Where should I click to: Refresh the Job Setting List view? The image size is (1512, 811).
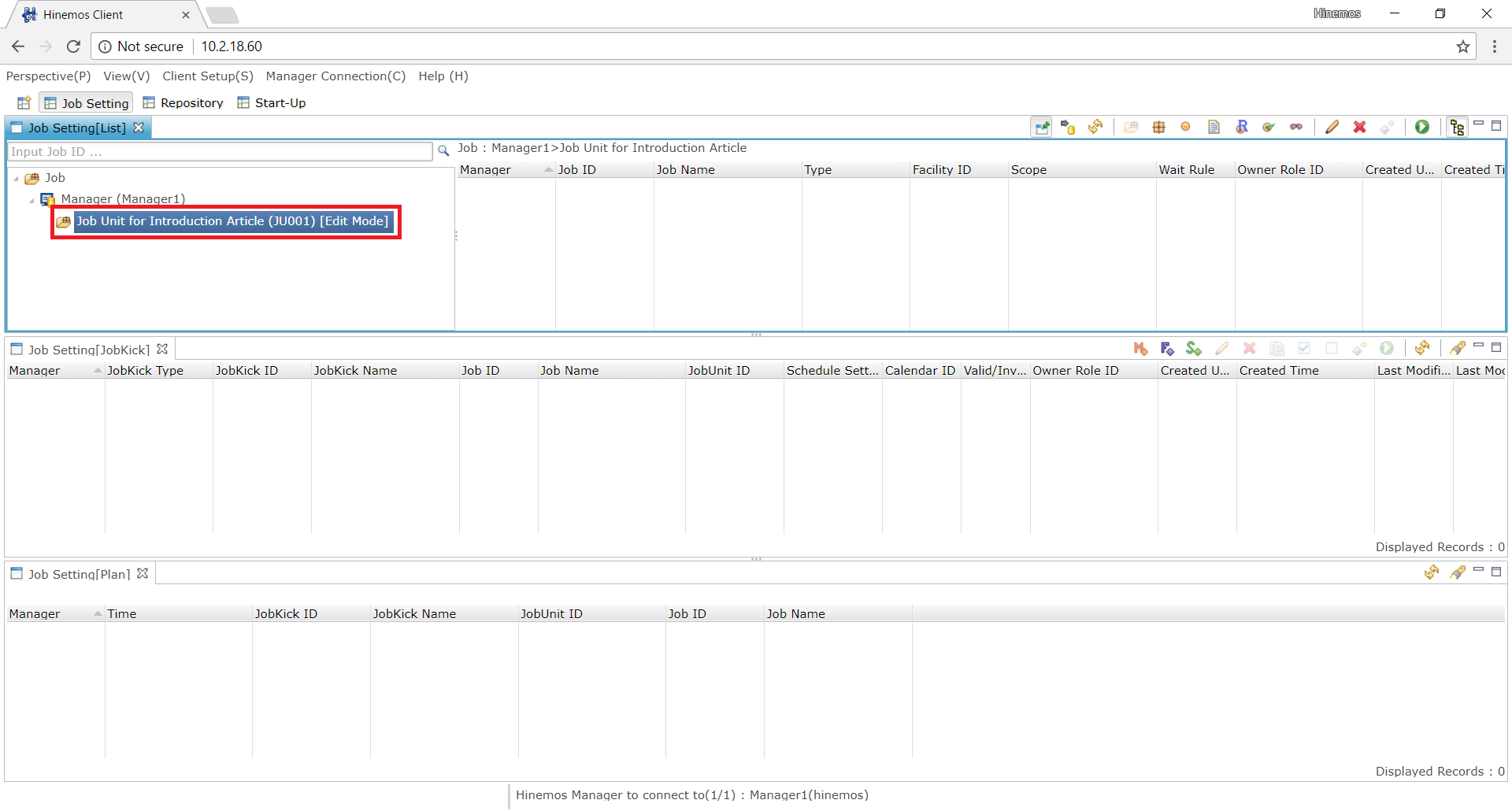(x=1095, y=127)
